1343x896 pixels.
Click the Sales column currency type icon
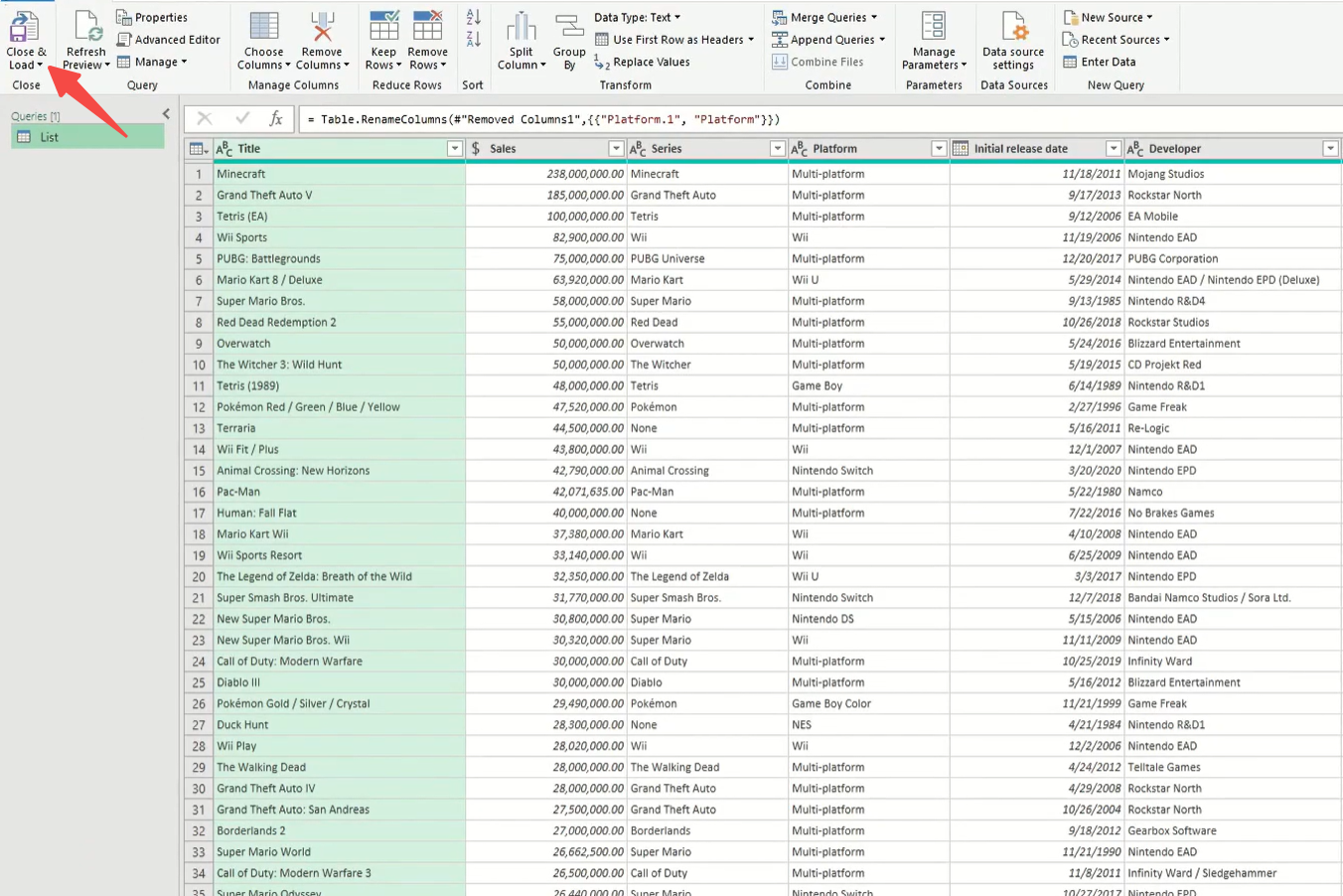coord(476,149)
